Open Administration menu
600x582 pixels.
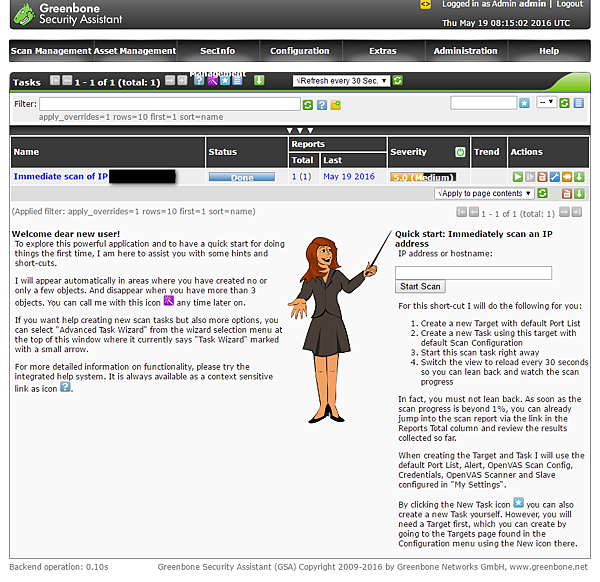465,51
